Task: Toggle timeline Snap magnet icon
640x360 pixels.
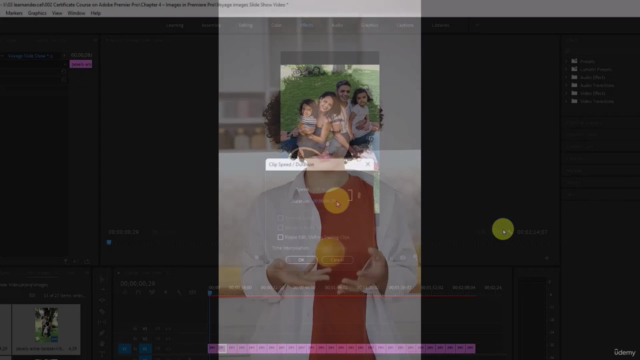Action: 138,292
